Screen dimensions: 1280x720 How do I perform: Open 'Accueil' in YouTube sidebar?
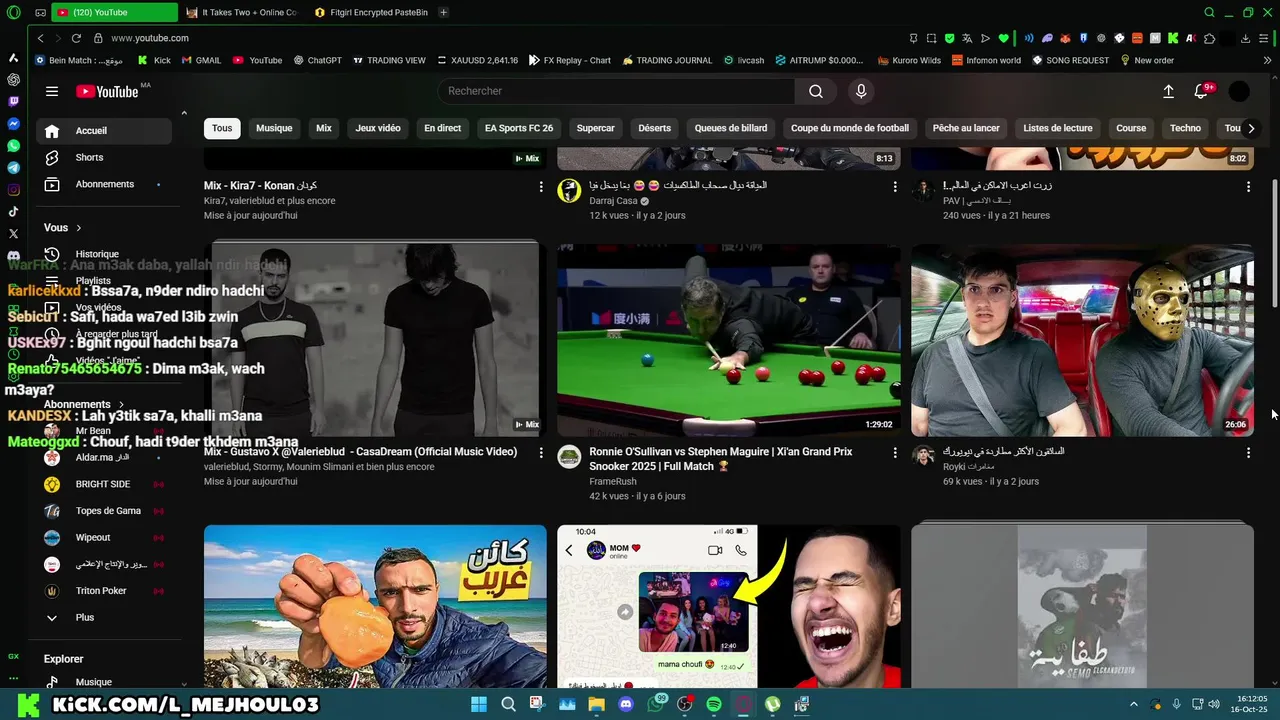tap(104, 131)
